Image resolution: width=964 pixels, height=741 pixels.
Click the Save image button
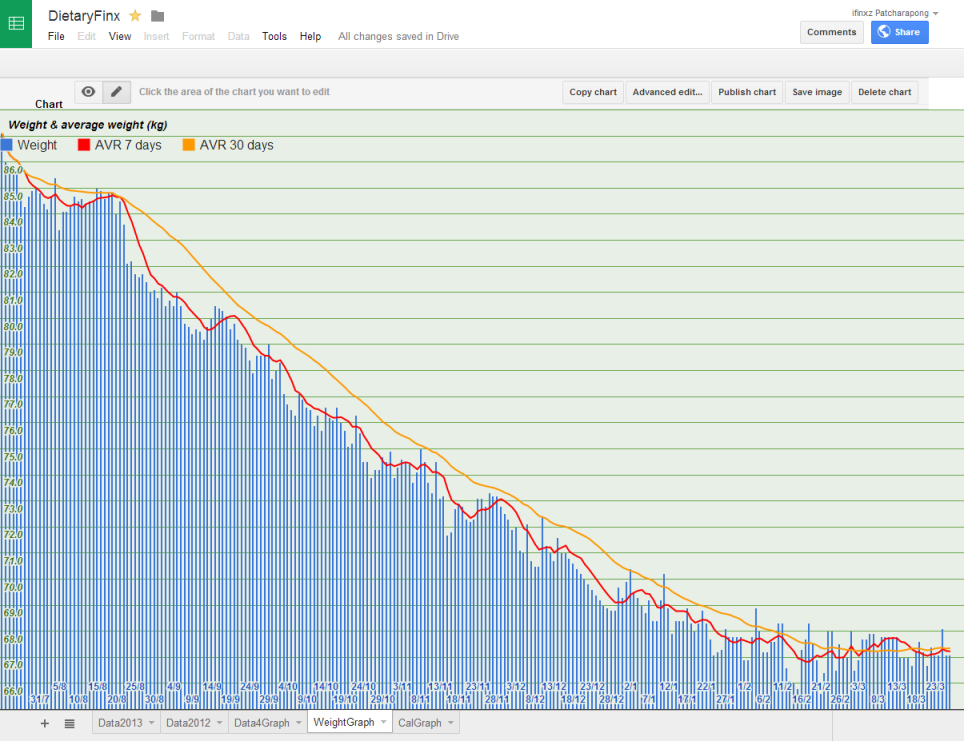click(817, 92)
